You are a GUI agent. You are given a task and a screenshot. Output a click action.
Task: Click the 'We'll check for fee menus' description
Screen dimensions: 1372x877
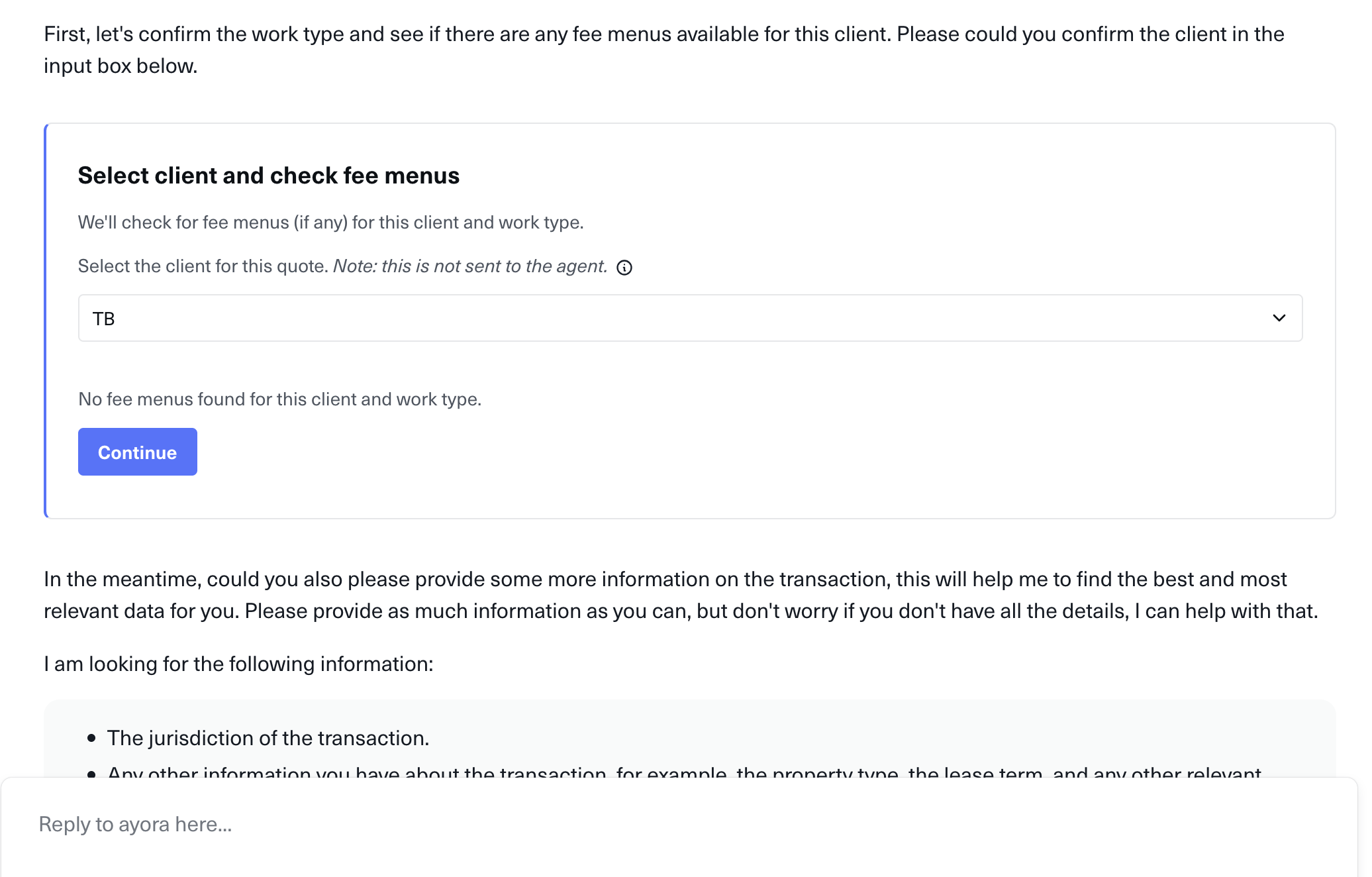coord(330,223)
